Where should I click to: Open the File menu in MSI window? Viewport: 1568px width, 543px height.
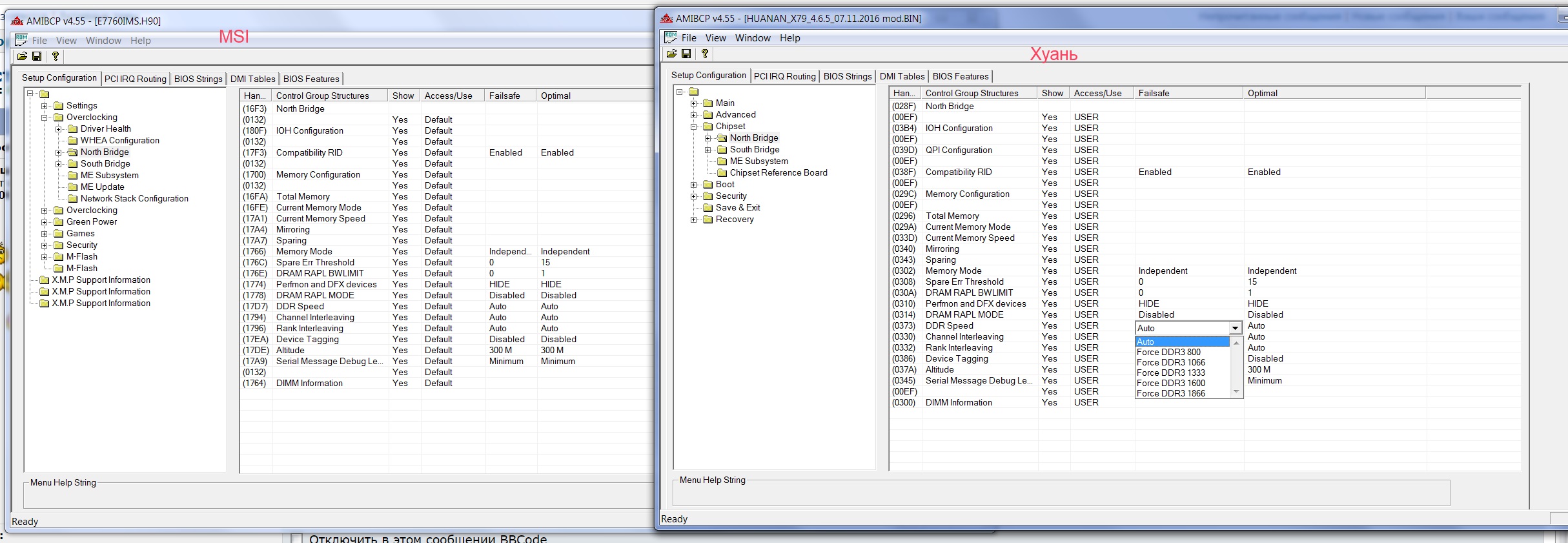point(39,41)
